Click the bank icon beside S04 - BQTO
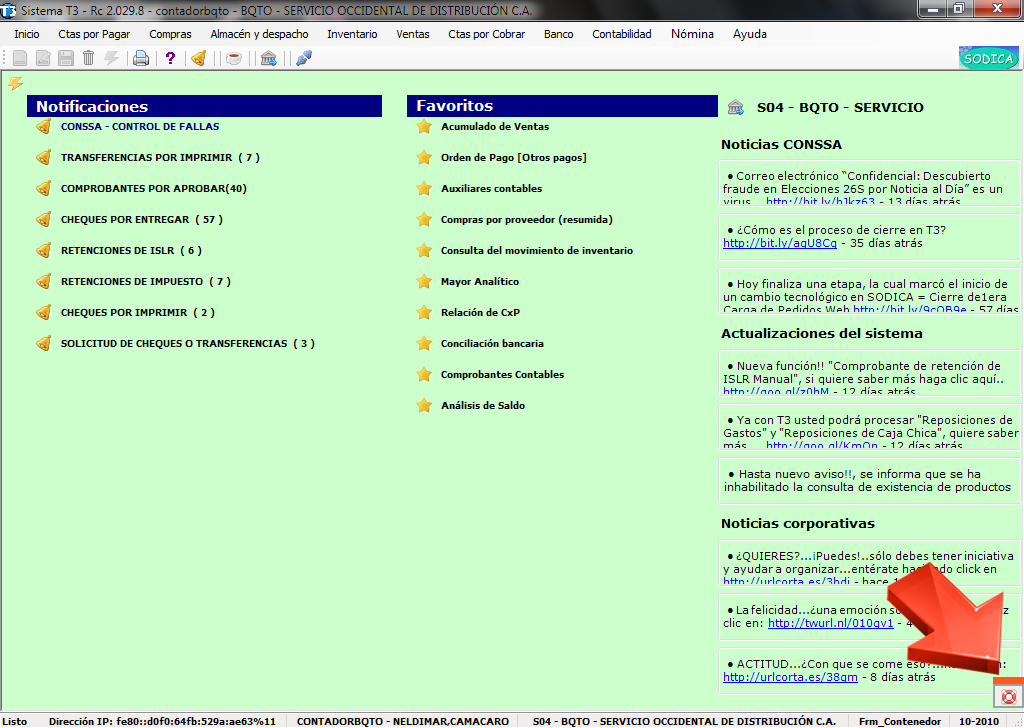Screen dimensions: 1024x728 pos(736,107)
